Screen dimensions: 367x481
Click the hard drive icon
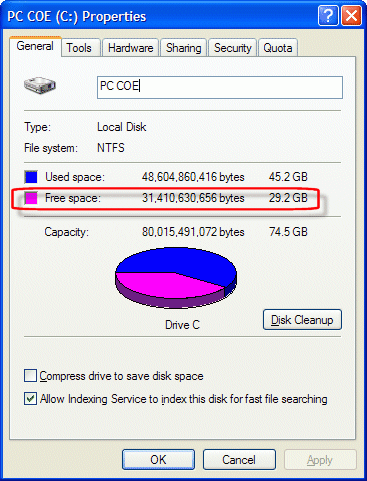40,85
